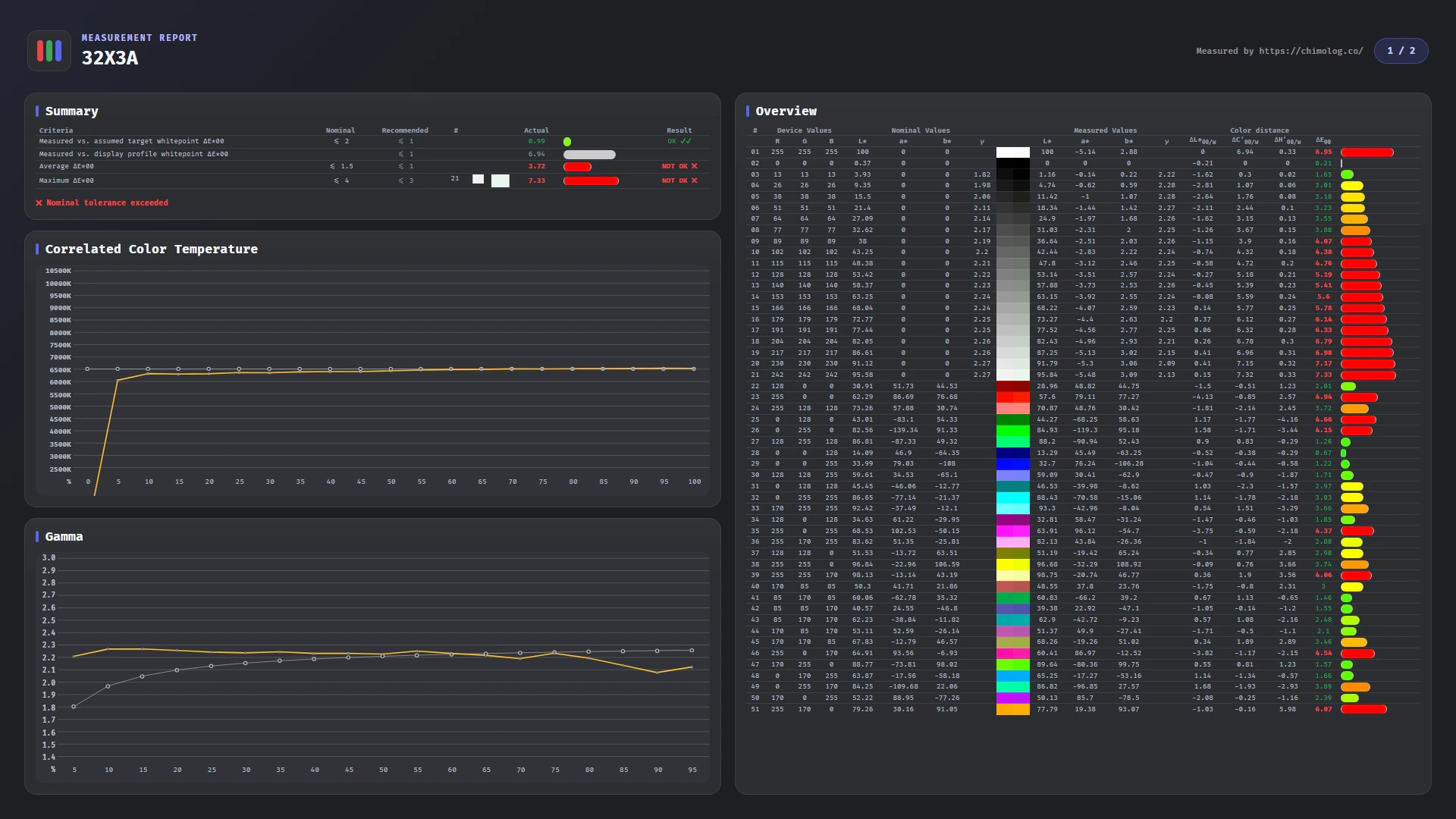Select the Summary section heading
This screenshot has height=819, width=1456.
(x=71, y=111)
